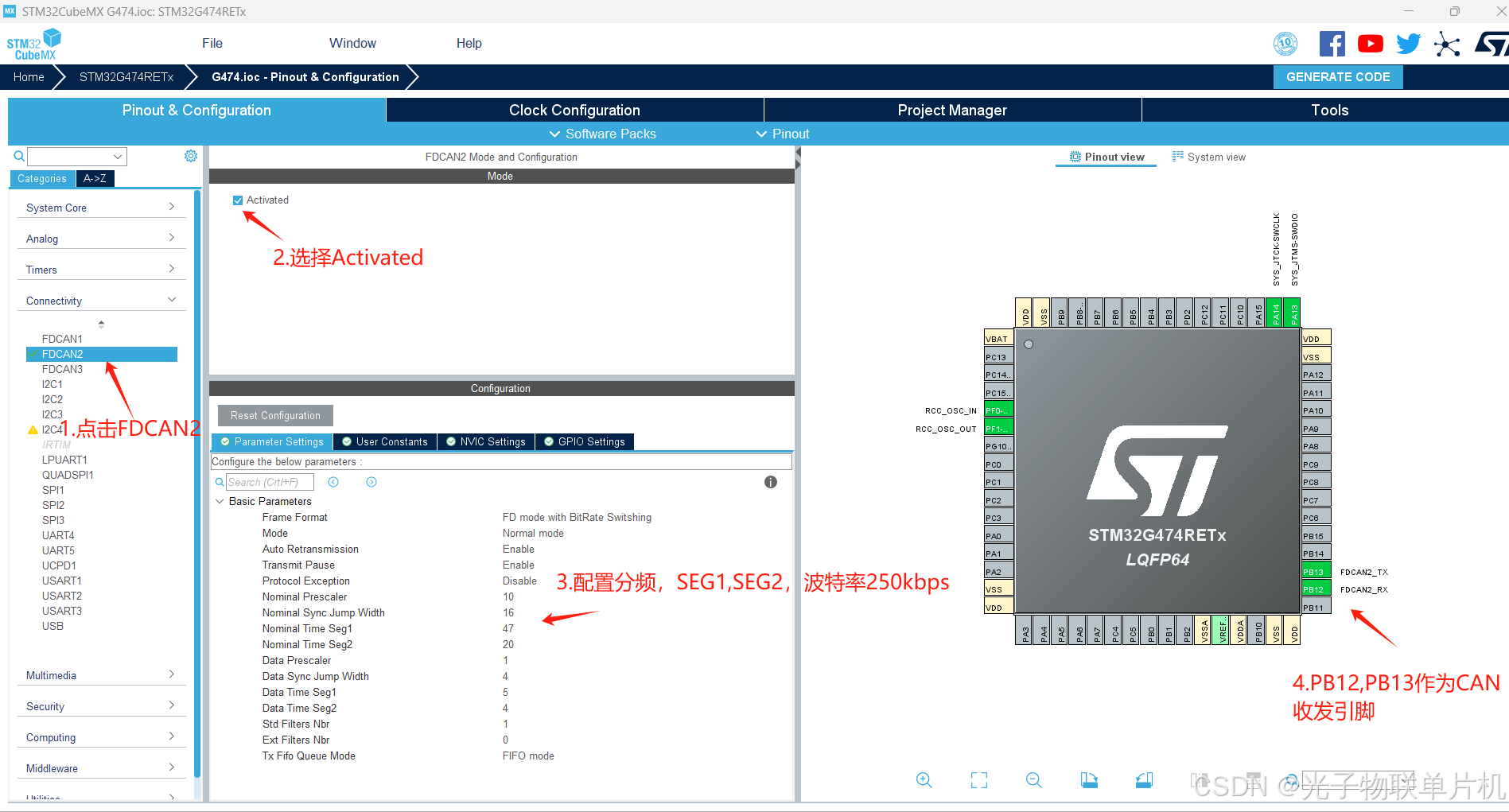Click the ST community network icon

click(x=1447, y=44)
